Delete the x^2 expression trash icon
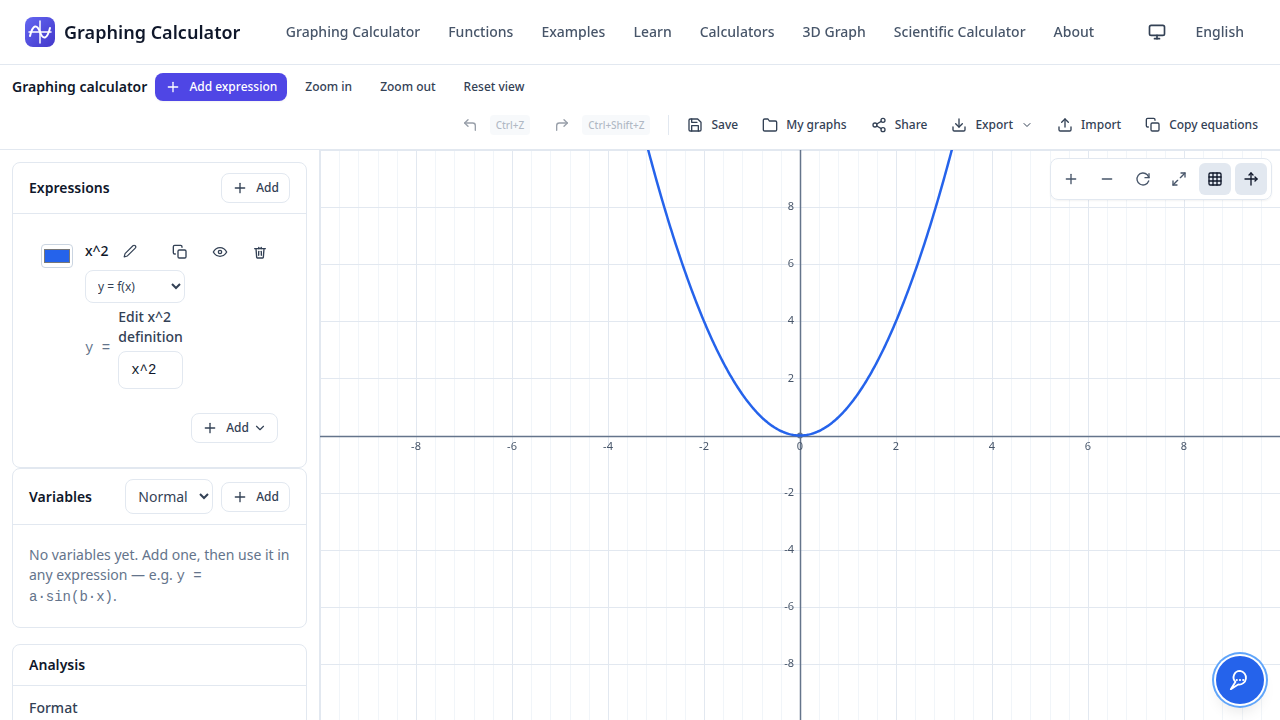This screenshot has width=1280, height=720. pos(260,252)
